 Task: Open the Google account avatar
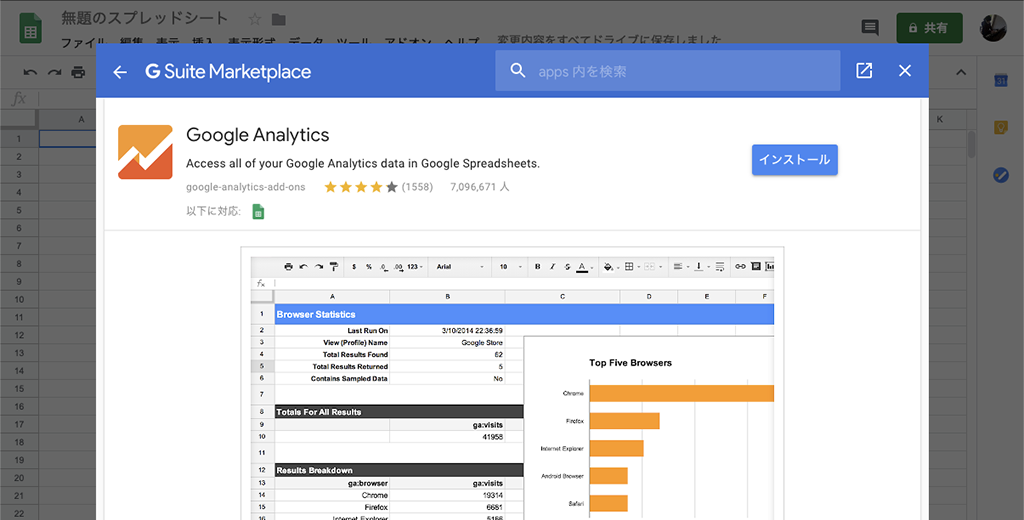[x=993, y=27]
